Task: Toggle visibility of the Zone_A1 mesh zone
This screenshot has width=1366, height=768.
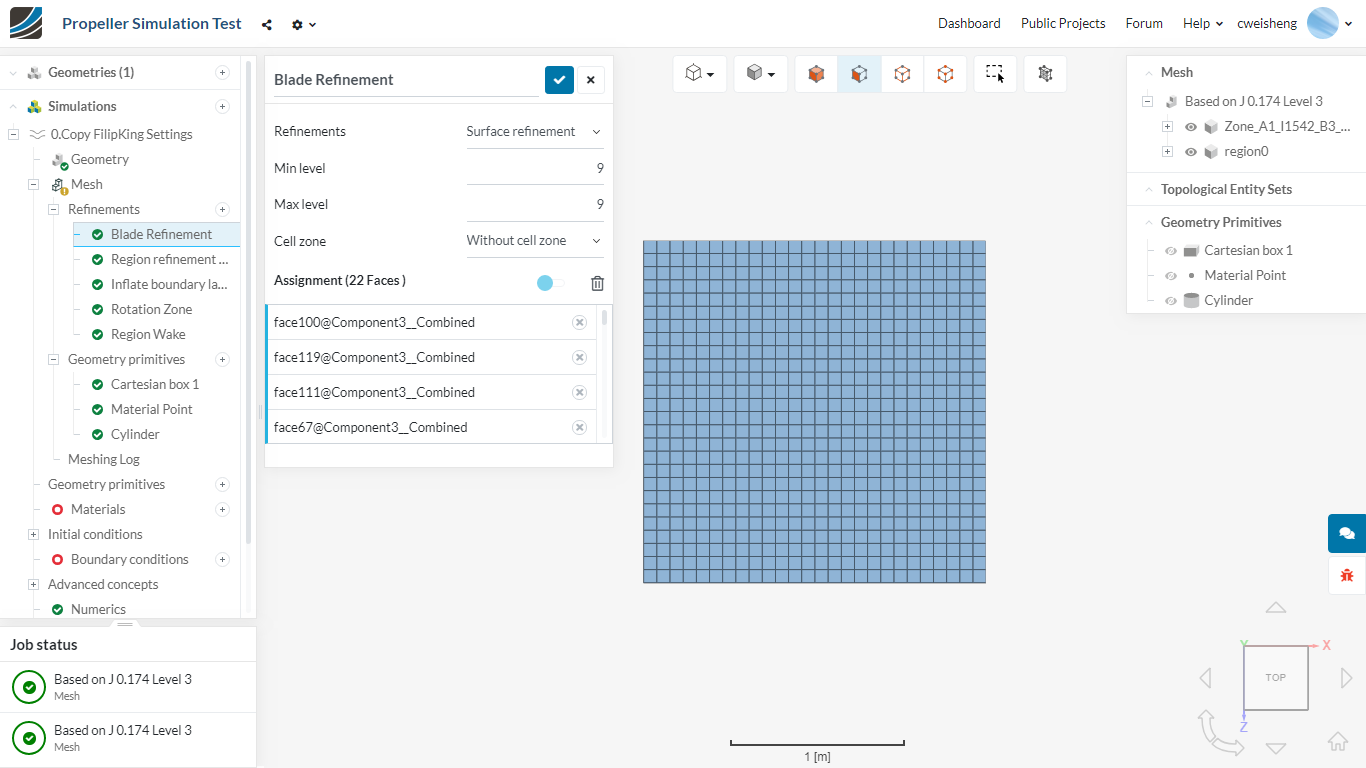Action: [1190, 127]
